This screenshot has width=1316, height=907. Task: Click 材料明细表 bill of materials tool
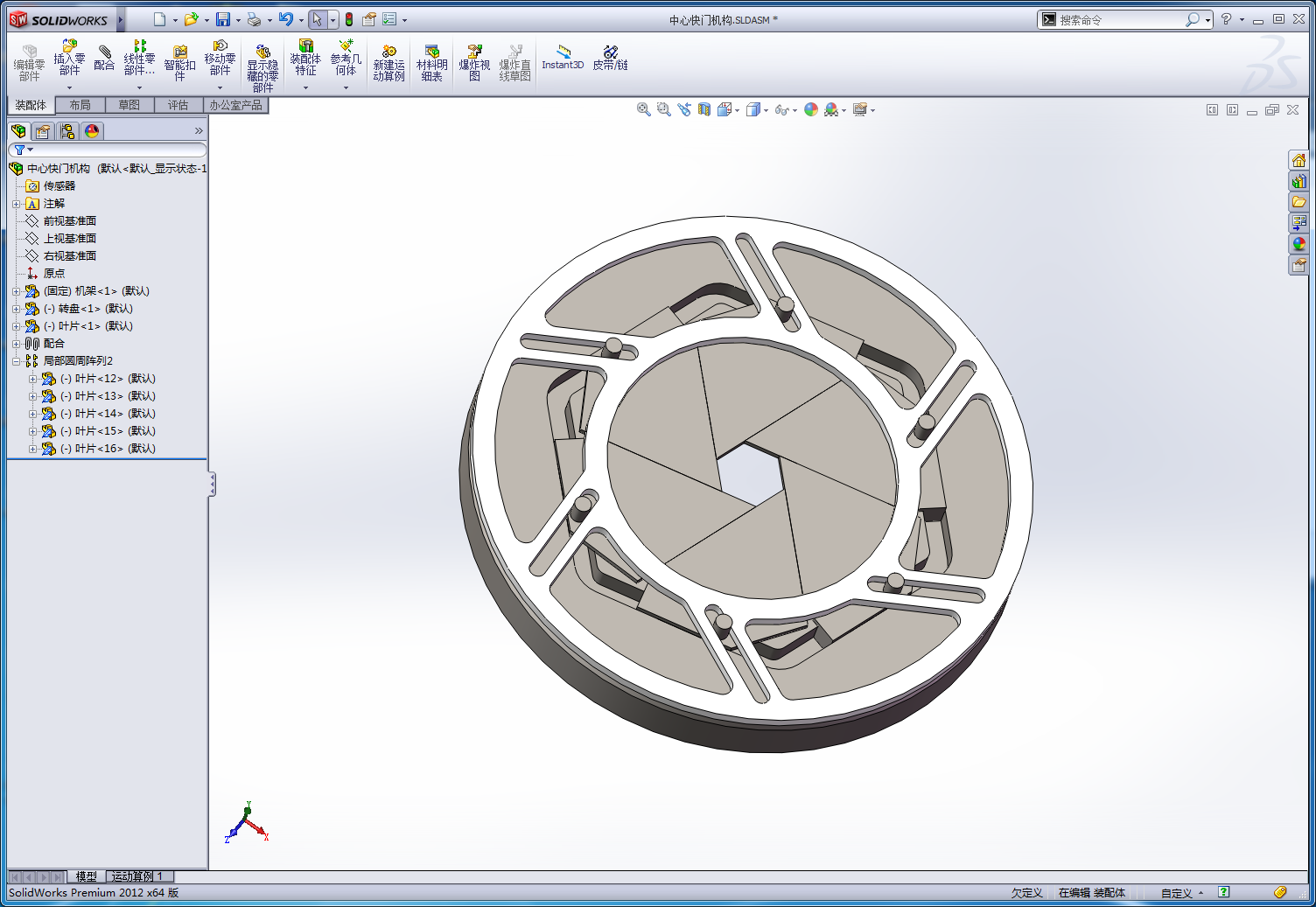[431, 63]
